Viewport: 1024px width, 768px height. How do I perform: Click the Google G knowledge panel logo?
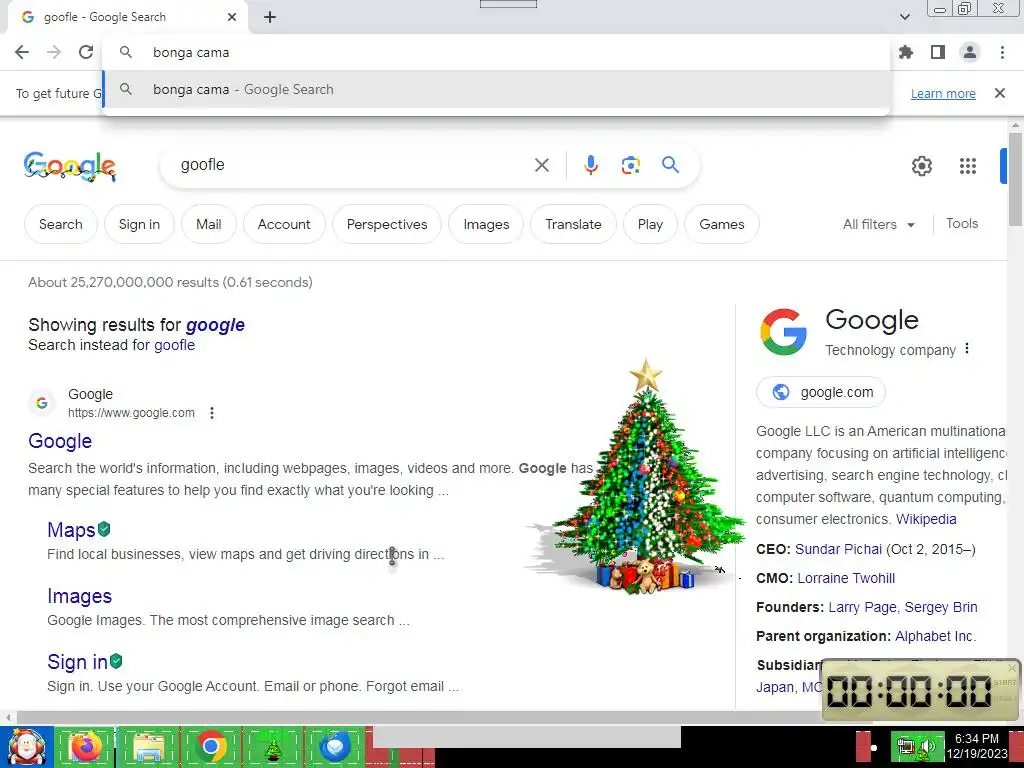coord(783,332)
